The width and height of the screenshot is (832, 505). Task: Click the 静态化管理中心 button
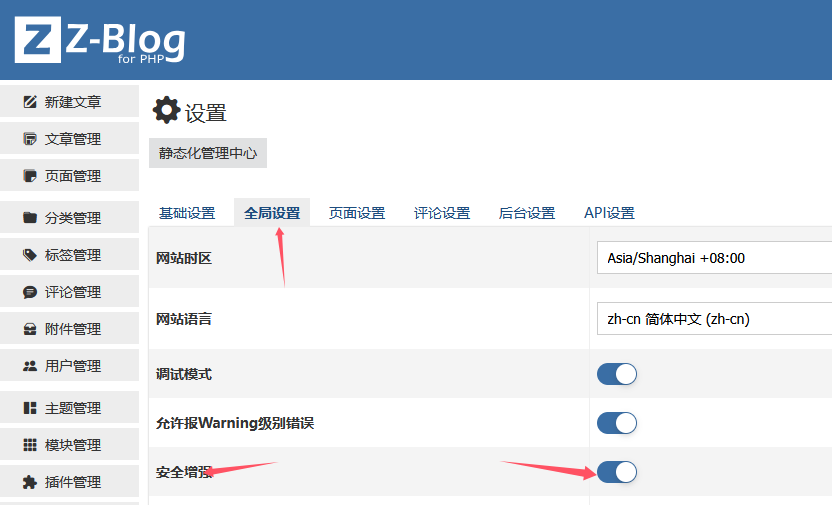pos(208,153)
